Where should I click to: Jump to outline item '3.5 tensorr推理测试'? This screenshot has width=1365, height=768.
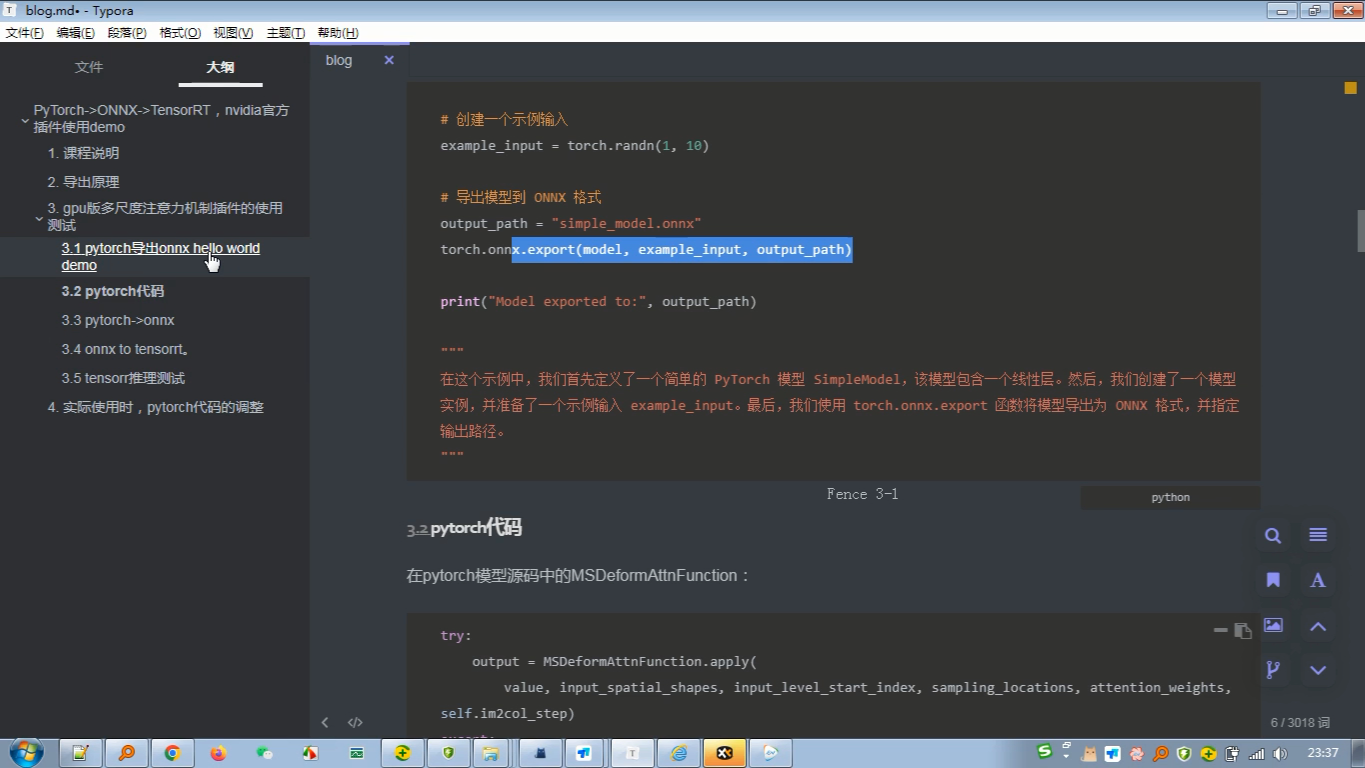click(x=123, y=378)
